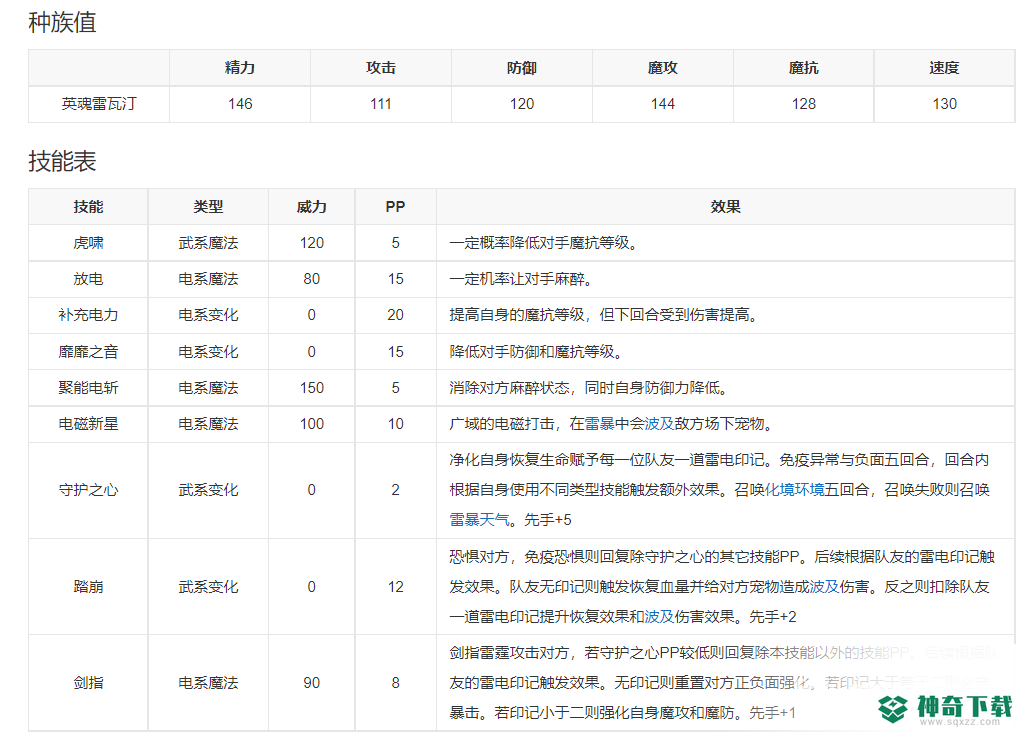Click 电系魔法 type in 放电 row
Screen dimensions: 1032x746
(x=208, y=279)
